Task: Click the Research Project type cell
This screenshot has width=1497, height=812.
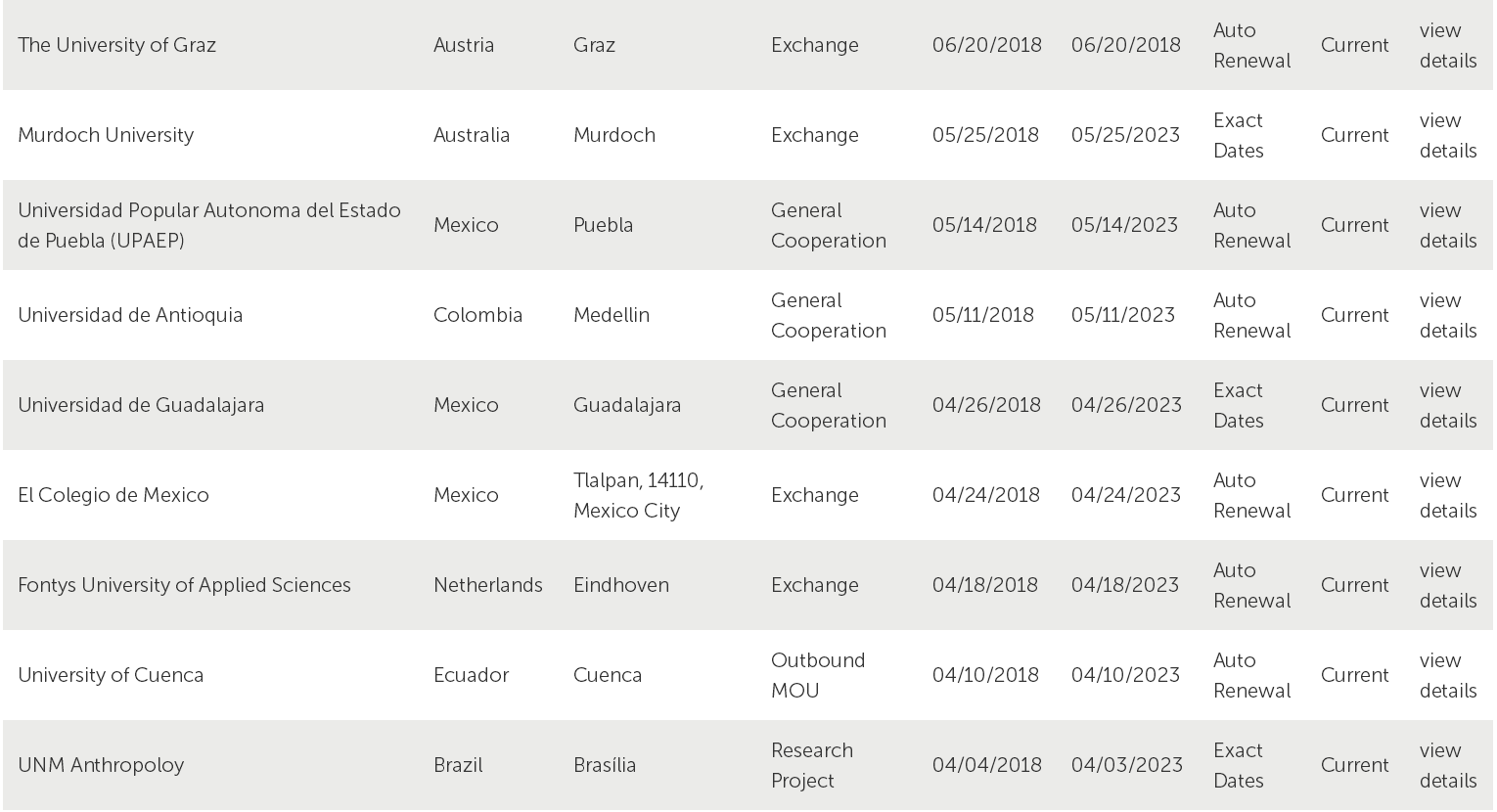Action: point(812,765)
